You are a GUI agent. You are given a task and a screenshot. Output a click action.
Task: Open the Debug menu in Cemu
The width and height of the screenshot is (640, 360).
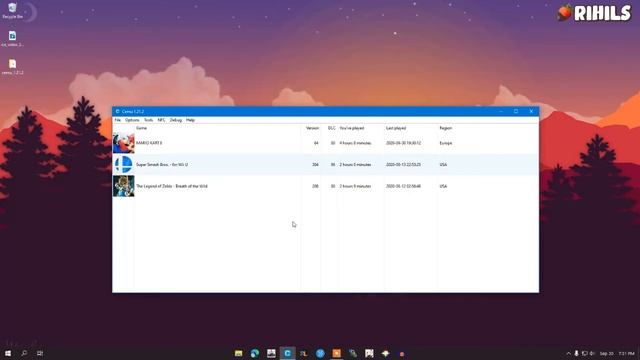[x=176, y=120]
